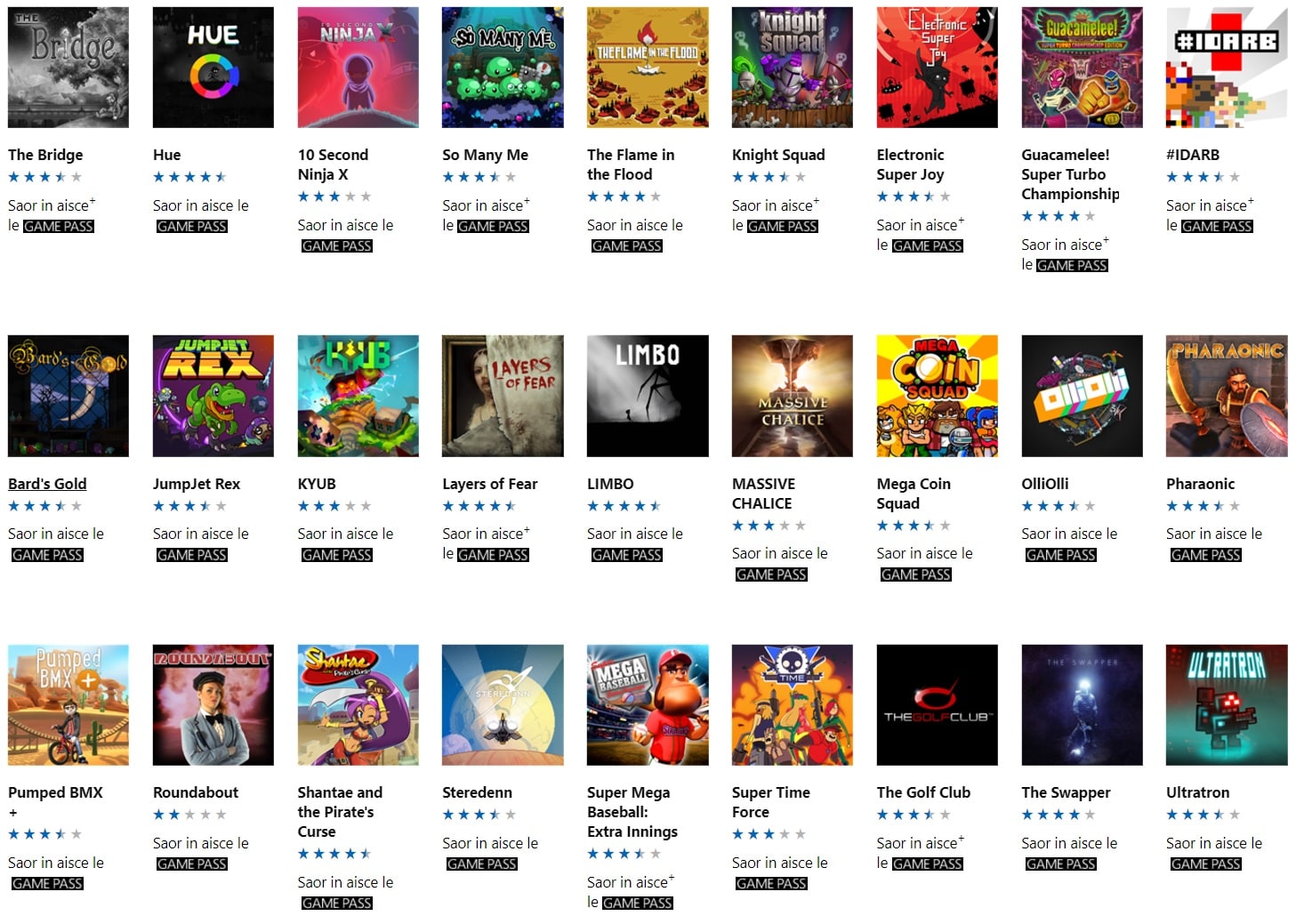This screenshot has width=1296, height=924.
Task: Open the star rating under KYUB
Action: [x=334, y=506]
